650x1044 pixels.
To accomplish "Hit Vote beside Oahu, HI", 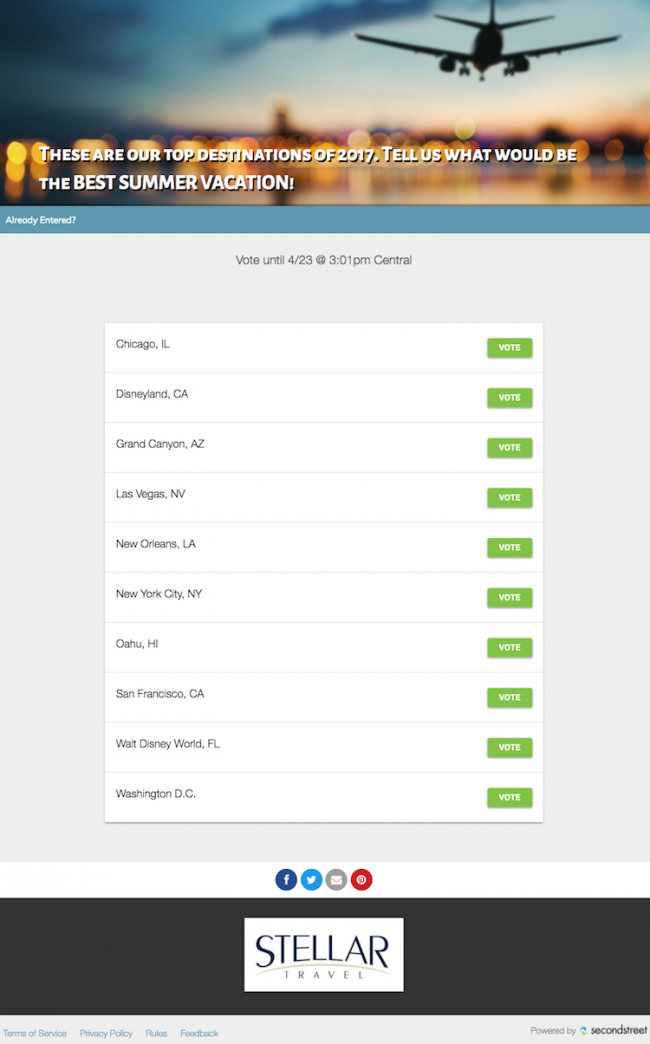I will (509, 647).
